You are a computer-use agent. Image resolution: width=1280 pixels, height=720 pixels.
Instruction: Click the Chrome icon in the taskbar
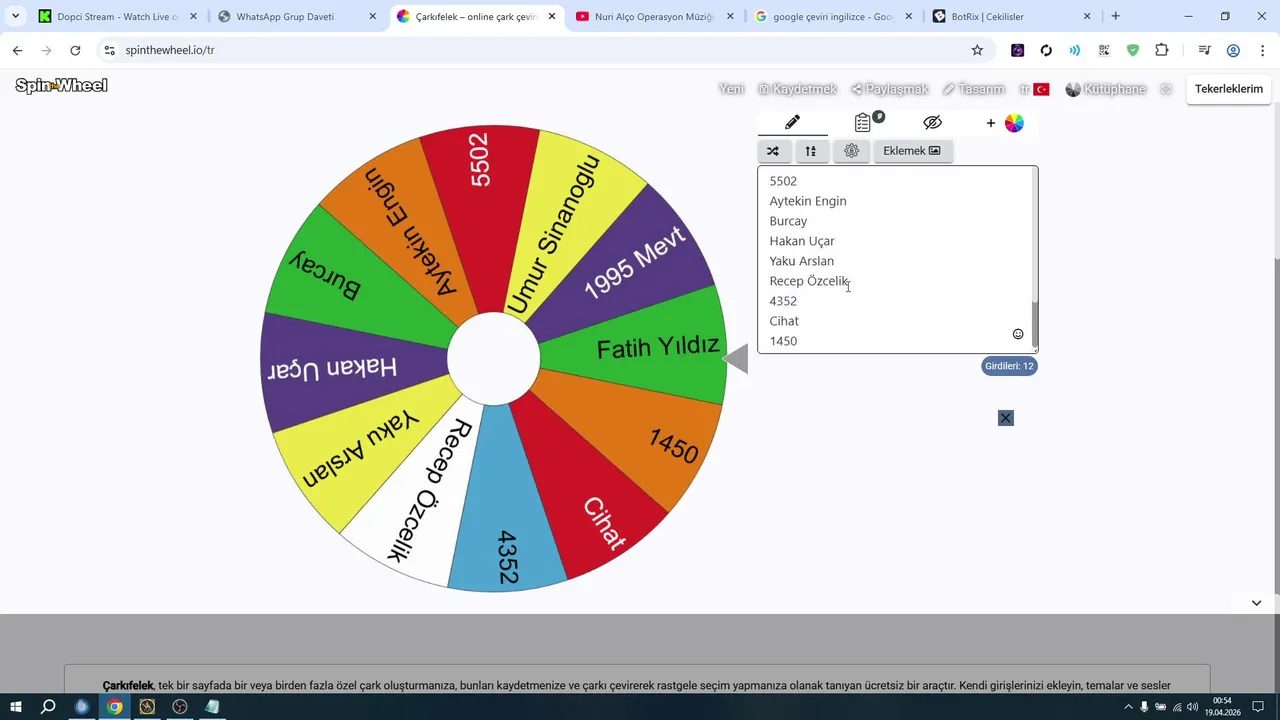pos(115,707)
